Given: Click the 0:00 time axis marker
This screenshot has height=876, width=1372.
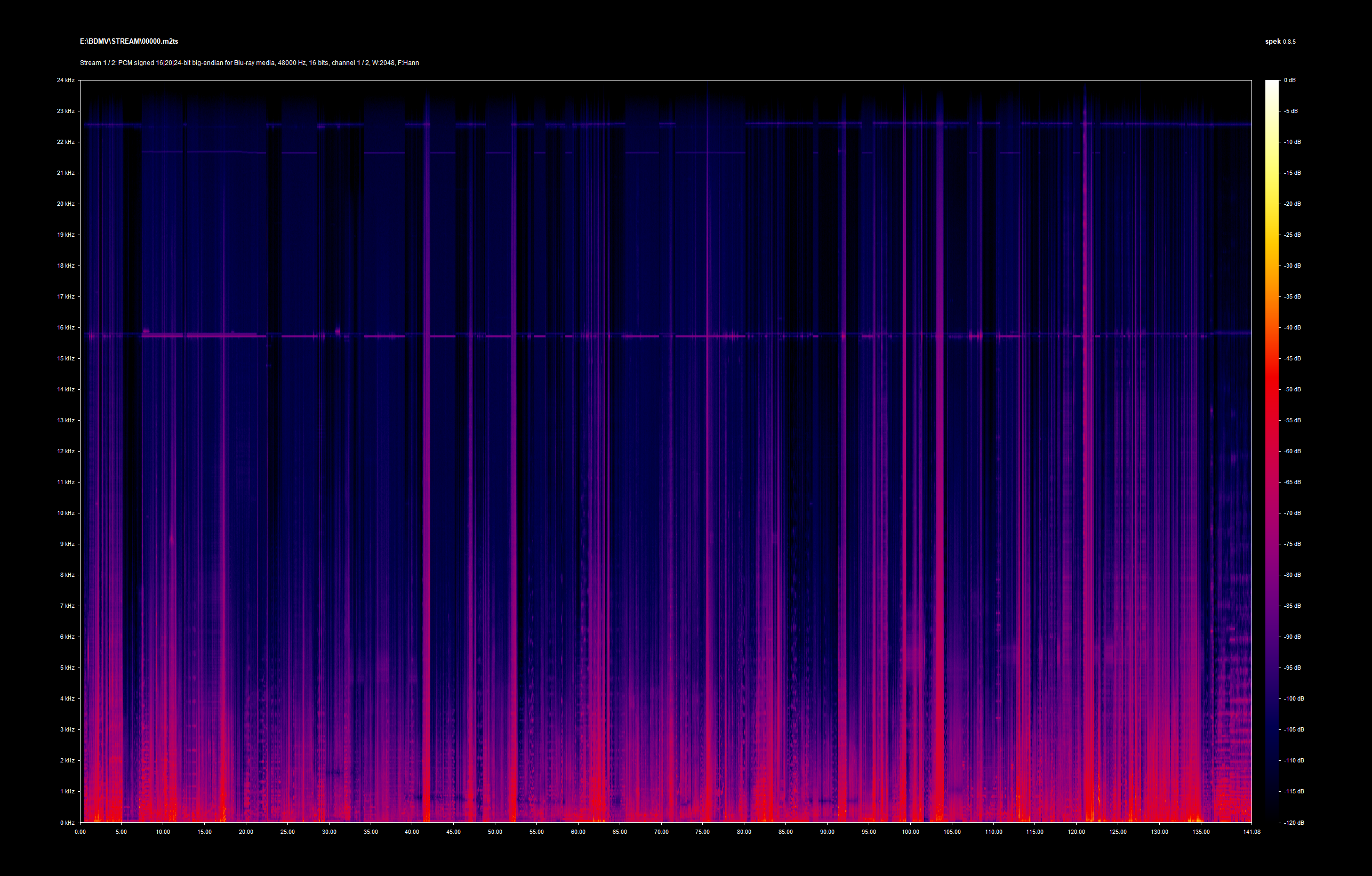Looking at the screenshot, I should (x=80, y=832).
